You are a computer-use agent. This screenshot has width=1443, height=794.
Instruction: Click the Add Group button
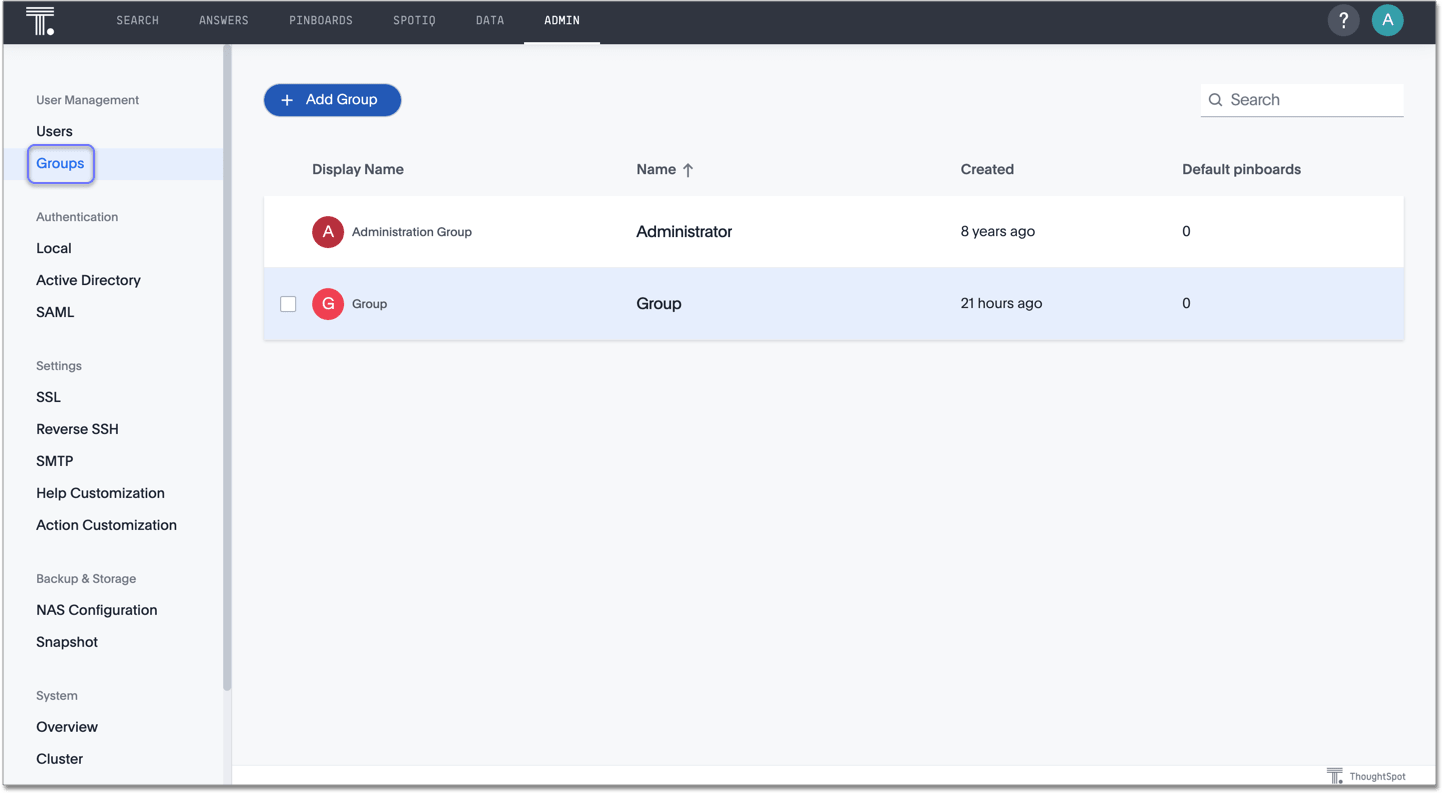(x=332, y=100)
